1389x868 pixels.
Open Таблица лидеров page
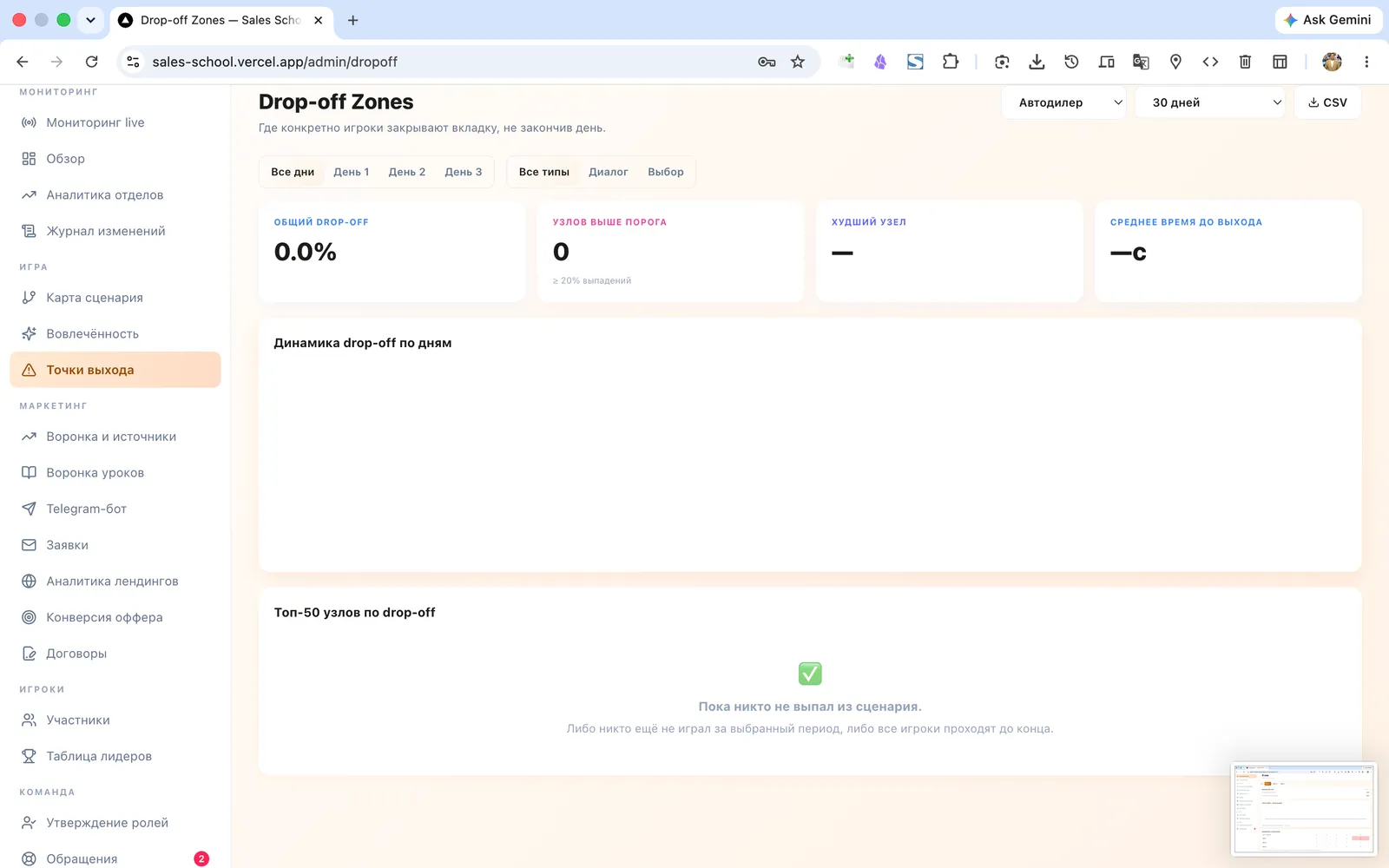tap(115, 756)
